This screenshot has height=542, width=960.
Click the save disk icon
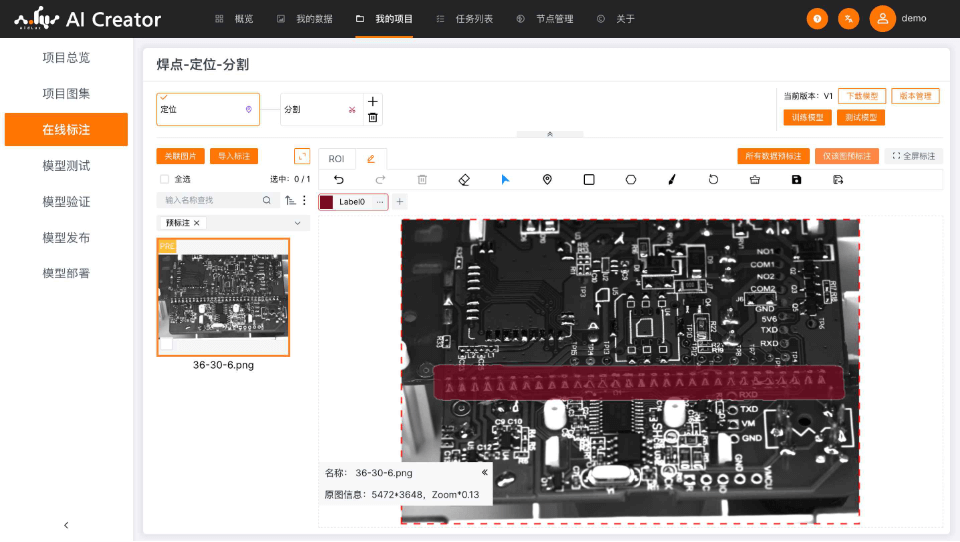click(796, 180)
